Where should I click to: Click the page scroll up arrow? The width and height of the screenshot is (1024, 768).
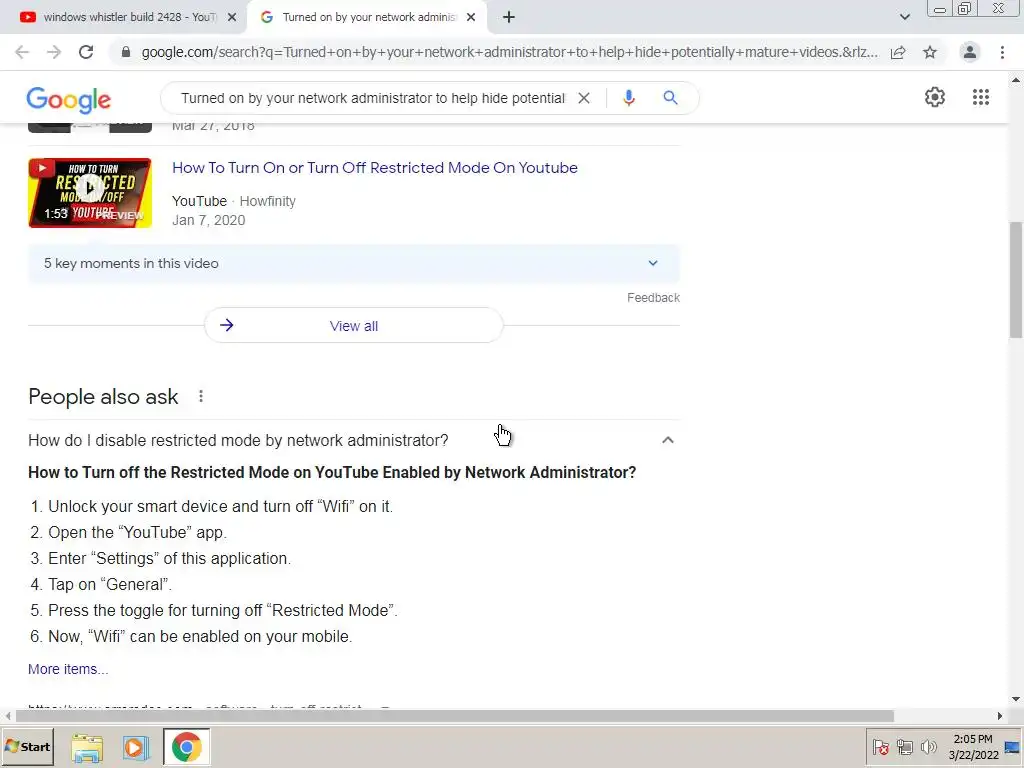(x=1016, y=80)
